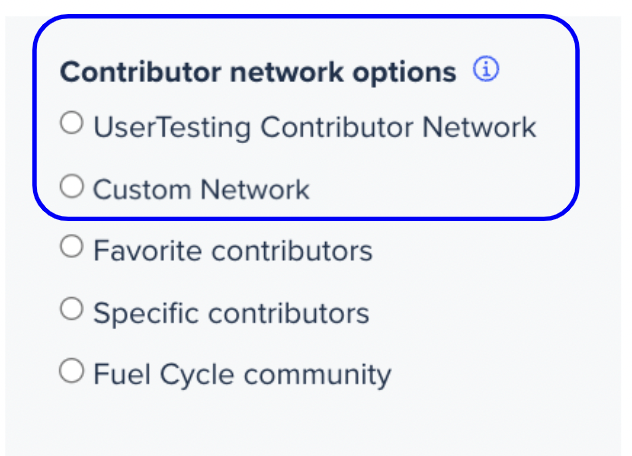
Task: Click the word Fuel in last option
Action: point(122,374)
